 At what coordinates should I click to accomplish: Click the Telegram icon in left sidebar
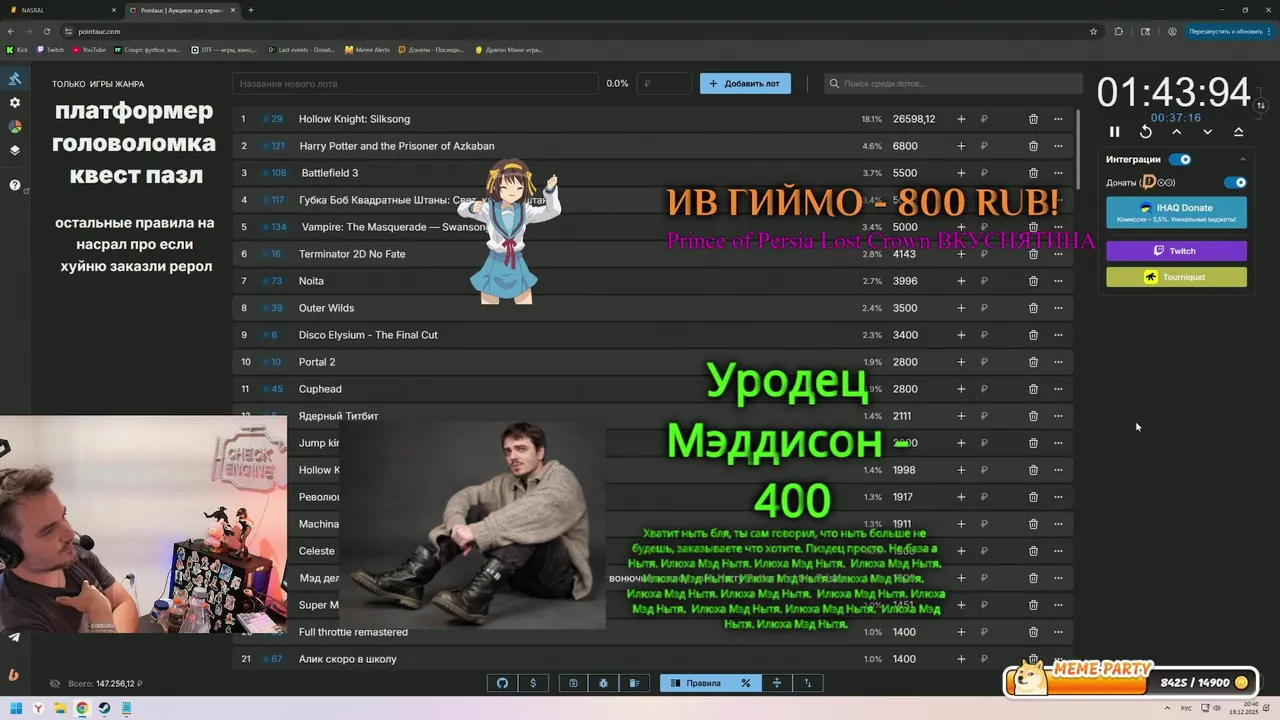coord(14,637)
